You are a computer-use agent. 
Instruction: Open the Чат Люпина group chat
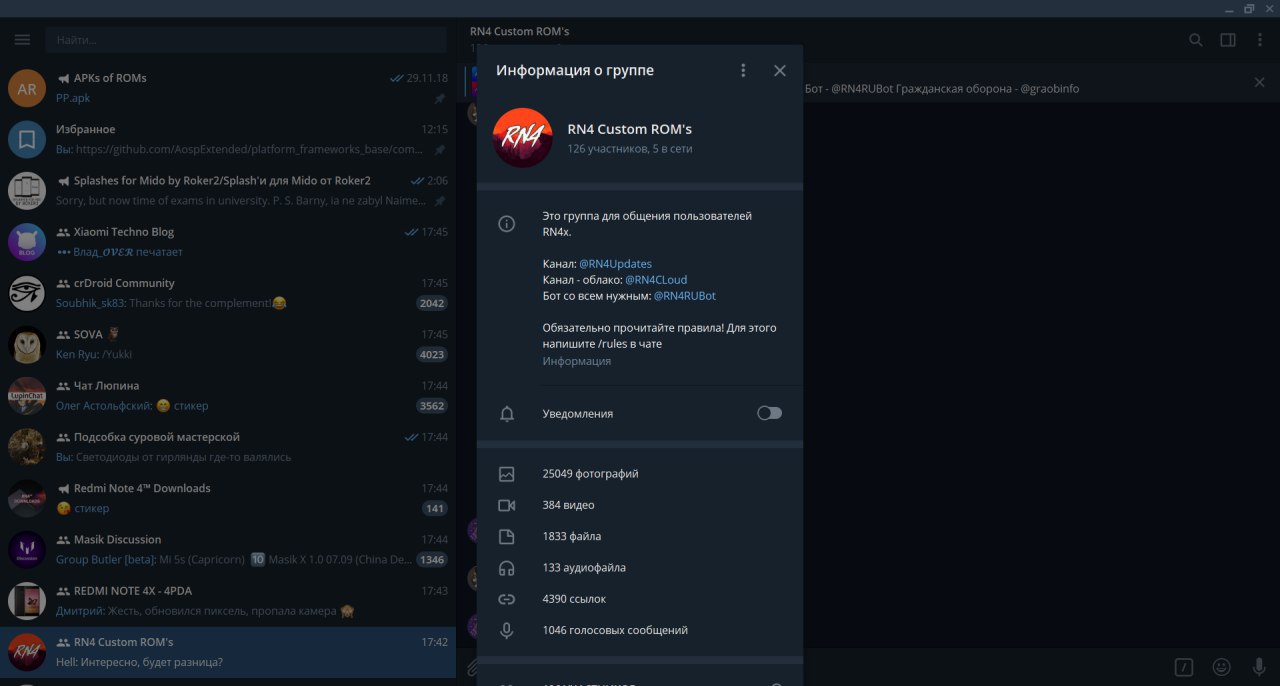(228, 396)
